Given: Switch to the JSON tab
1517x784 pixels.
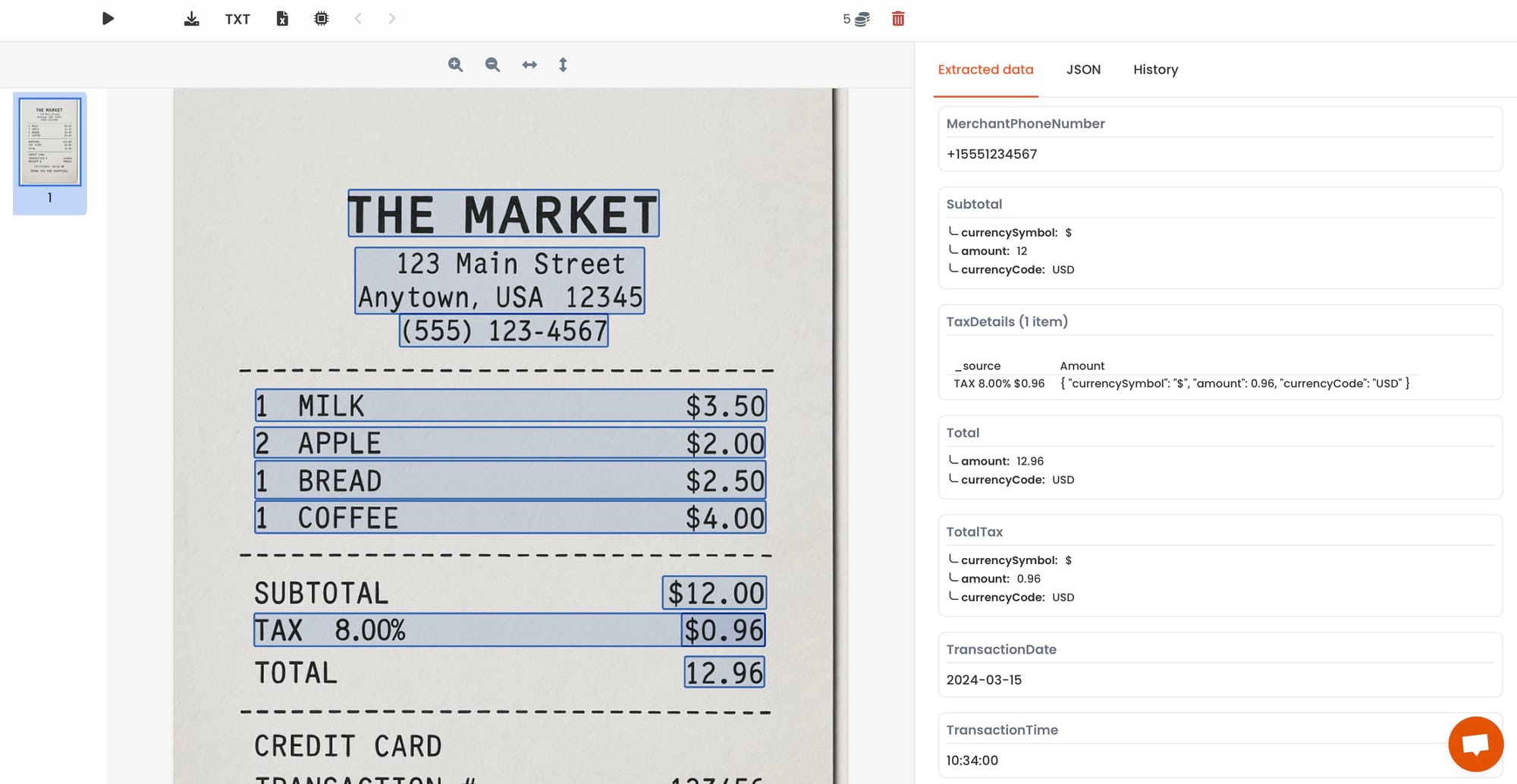Looking at the screenshot, I should 1083,70.
